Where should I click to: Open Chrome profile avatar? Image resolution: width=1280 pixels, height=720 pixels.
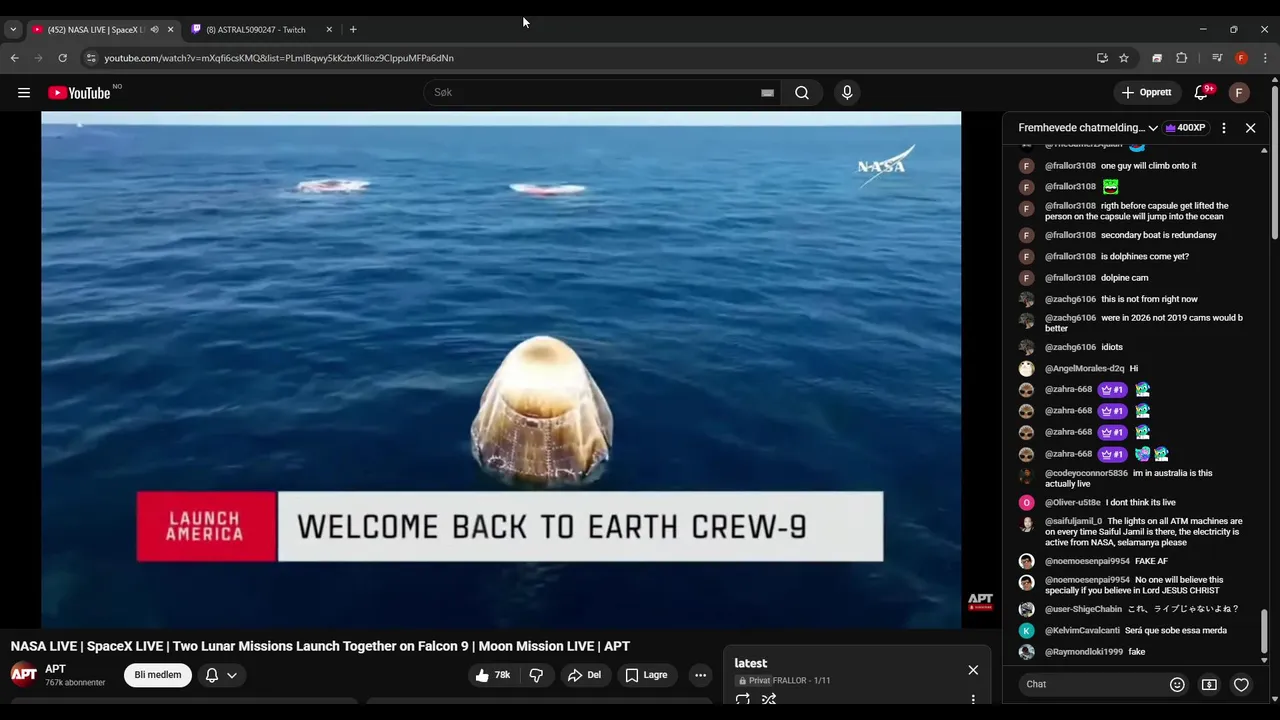coord(1241,58)
